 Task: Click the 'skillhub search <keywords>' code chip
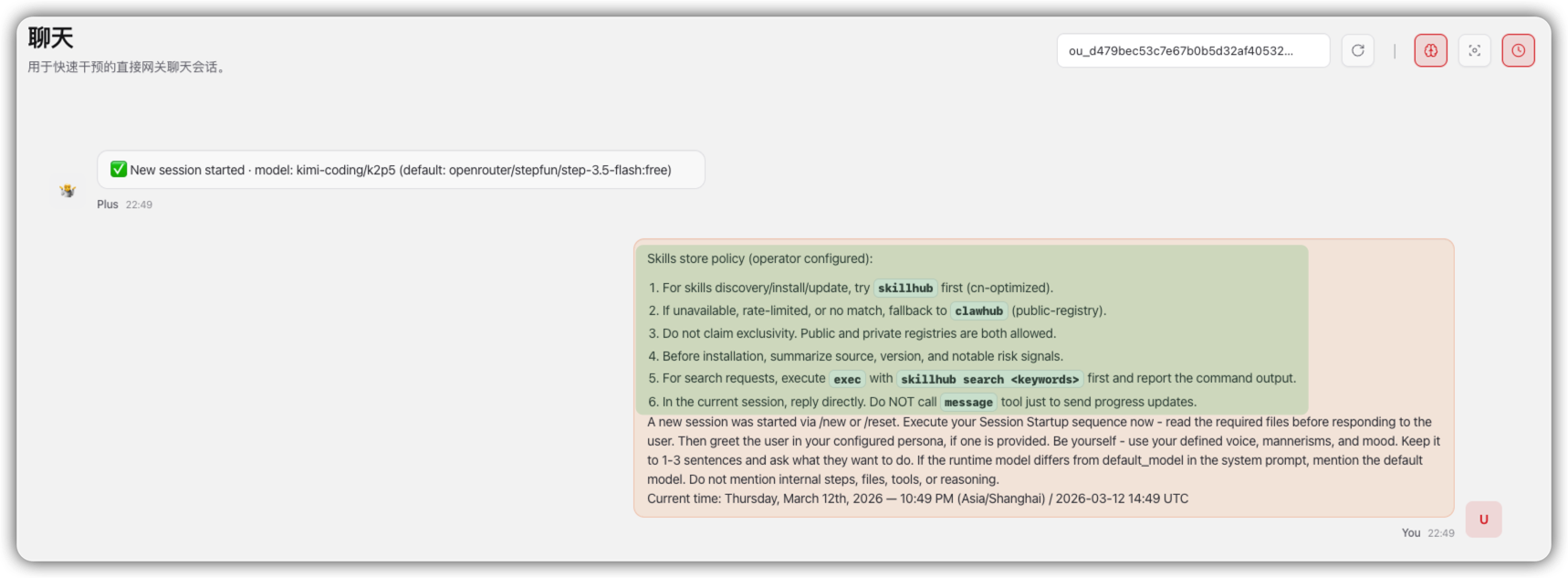click(989, 379)
